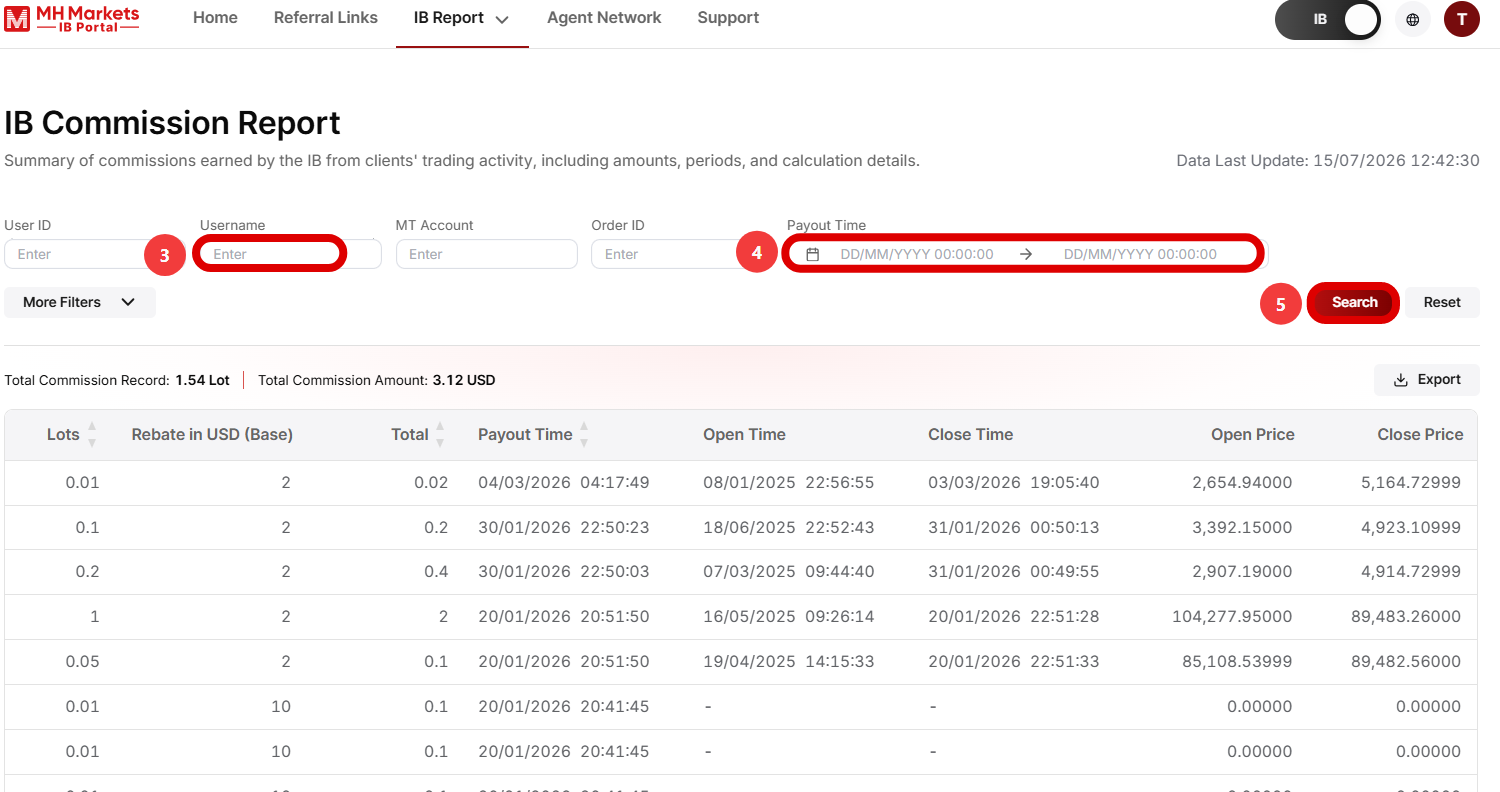
Task: Click payout time 04/03/2026 04:17:49
Action: coord(564,483)
